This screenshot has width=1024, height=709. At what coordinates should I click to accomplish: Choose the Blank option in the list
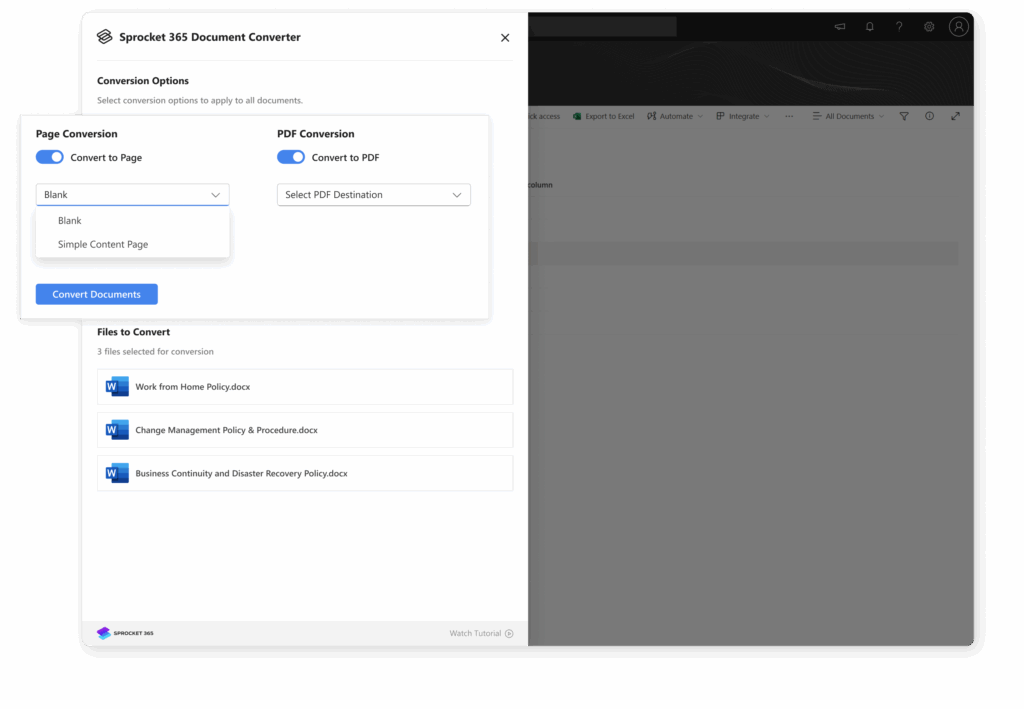(133, 221)
